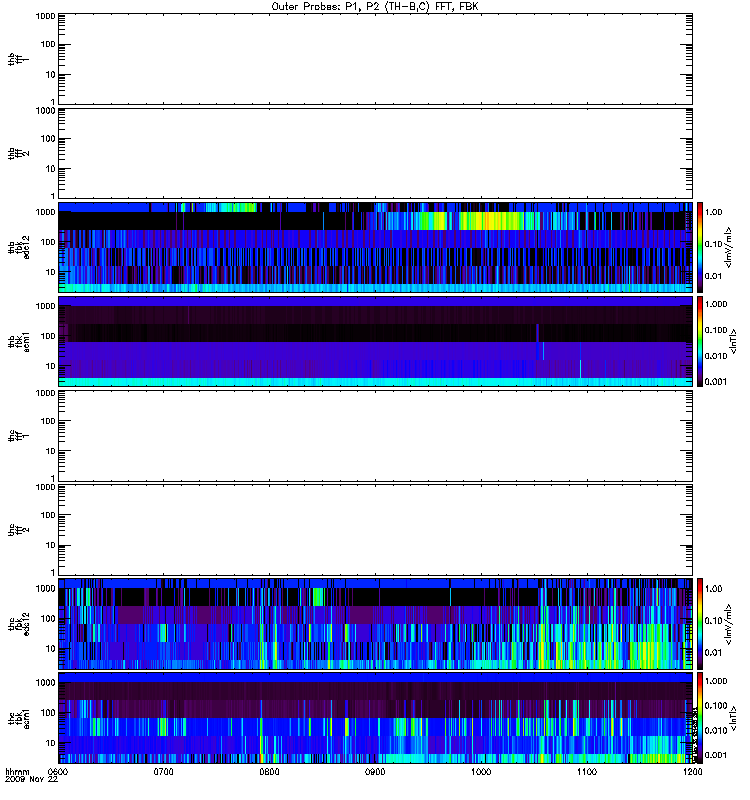The width and height of the screenshot is (750, 800).
Task: Select the 'thc fff 2' panel axis label
Action: (x=18, y=530)
